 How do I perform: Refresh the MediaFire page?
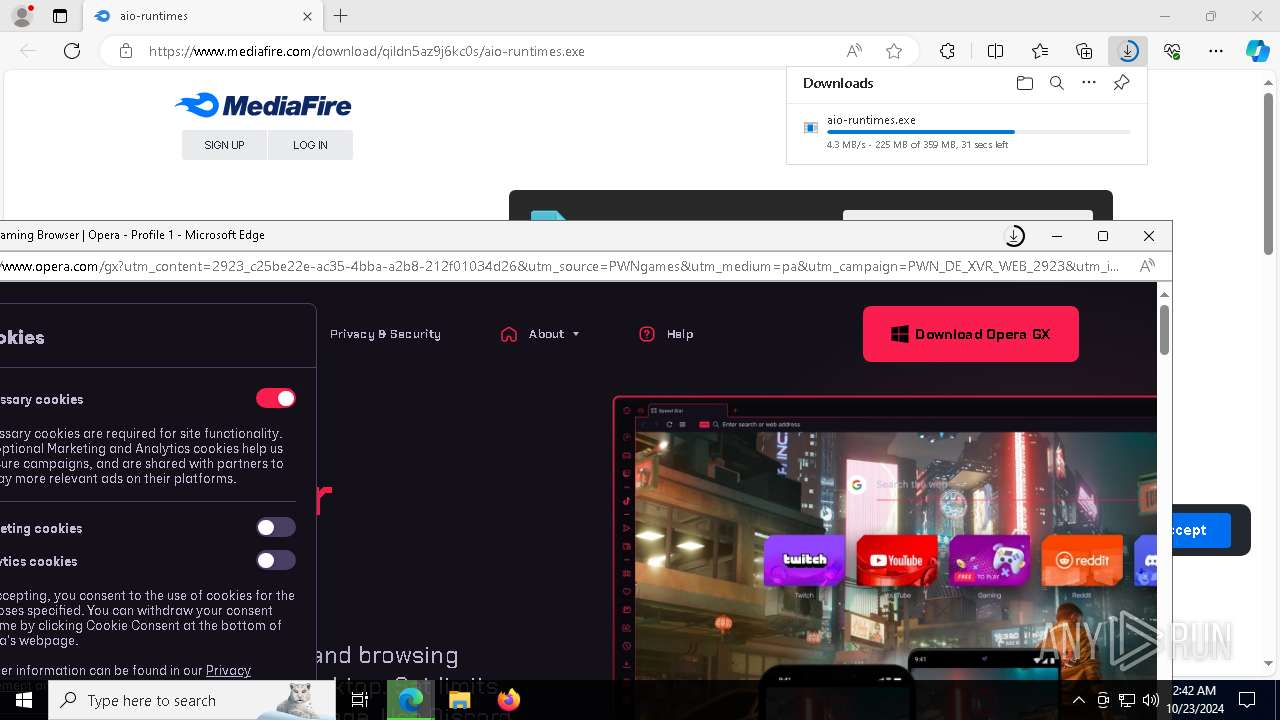pos(72,51)
